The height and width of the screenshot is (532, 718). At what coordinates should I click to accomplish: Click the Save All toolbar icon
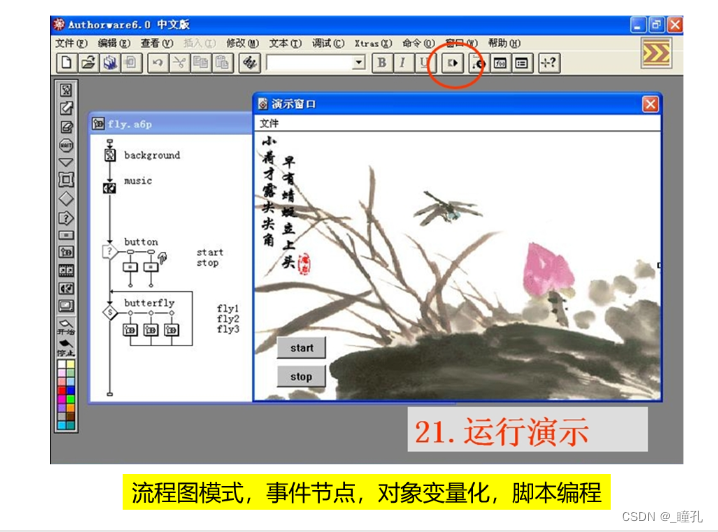tap(110, 63)
